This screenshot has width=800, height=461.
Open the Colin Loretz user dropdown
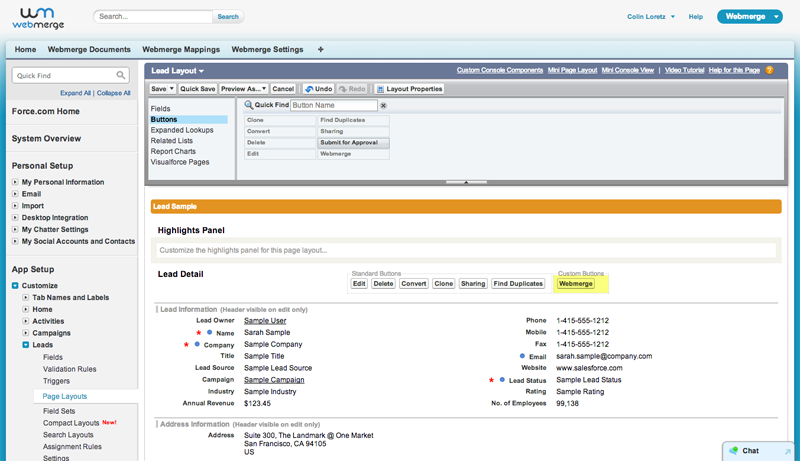point(651,17)
